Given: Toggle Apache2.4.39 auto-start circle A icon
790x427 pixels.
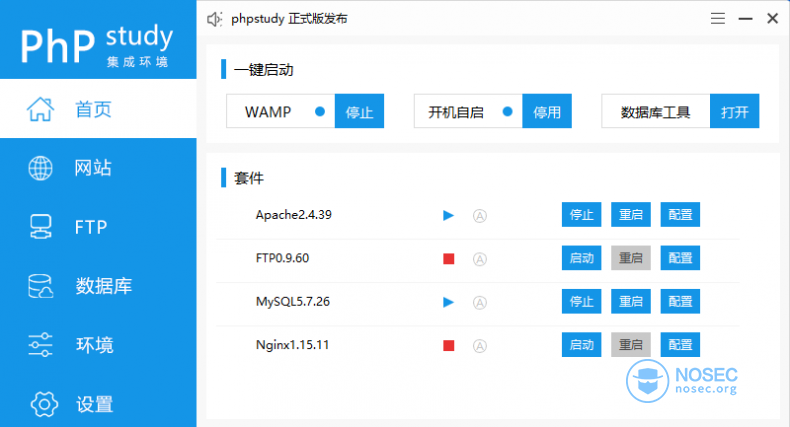Looking at the screenshot, I should pos(480,216).
